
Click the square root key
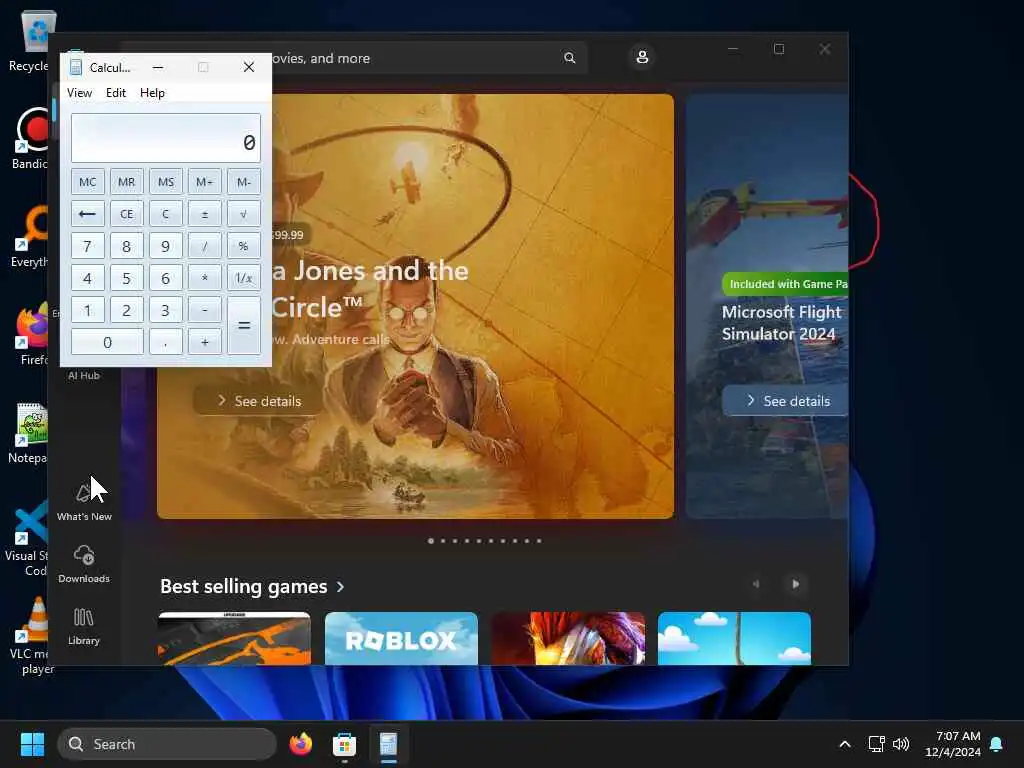click(x=244, y=214)
